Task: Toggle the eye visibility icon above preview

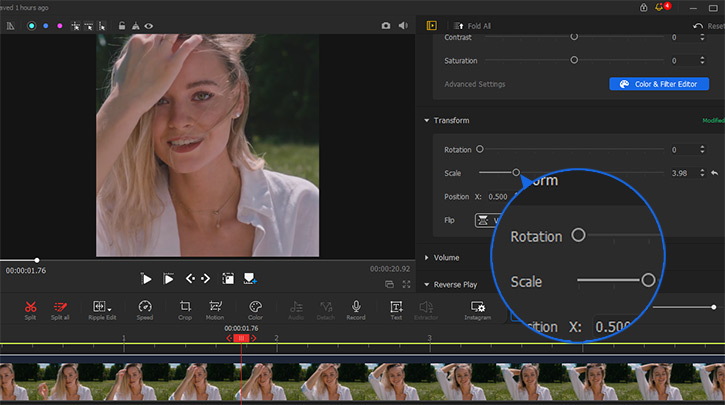Action: 149,25
